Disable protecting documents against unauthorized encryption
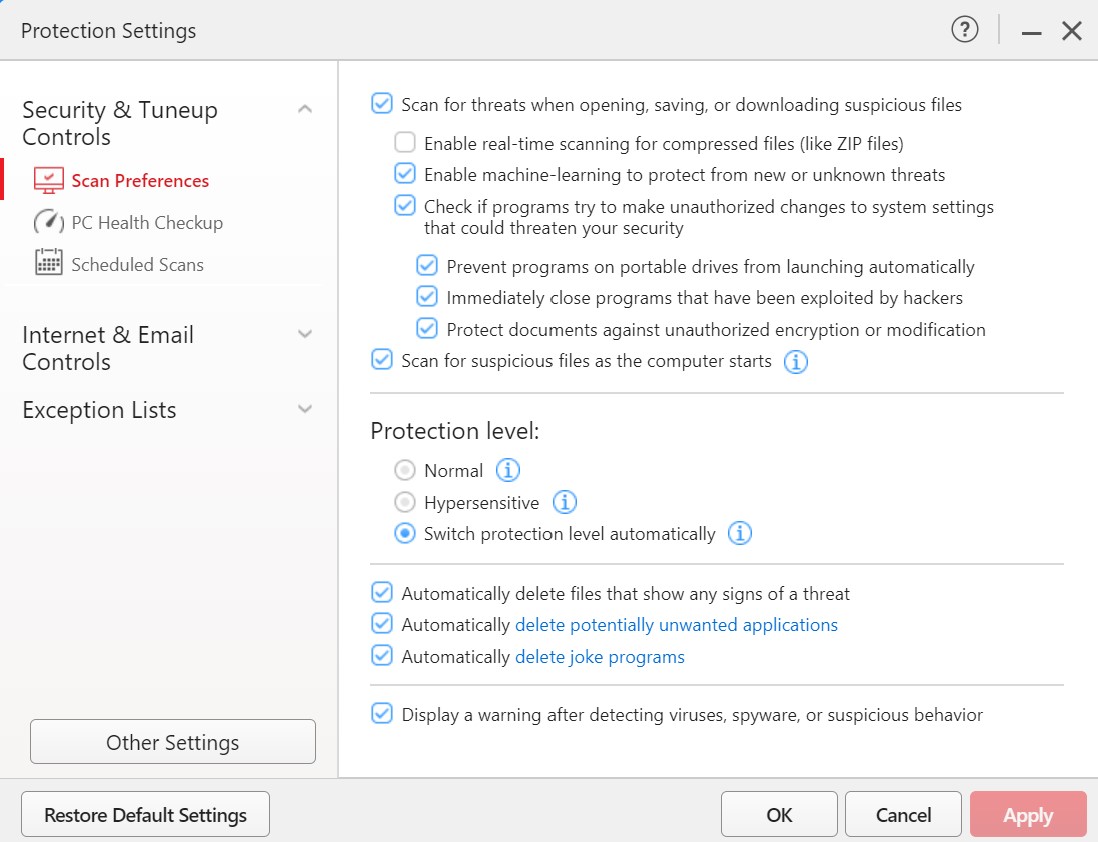 pyautogui.click(x=427, y=329)
